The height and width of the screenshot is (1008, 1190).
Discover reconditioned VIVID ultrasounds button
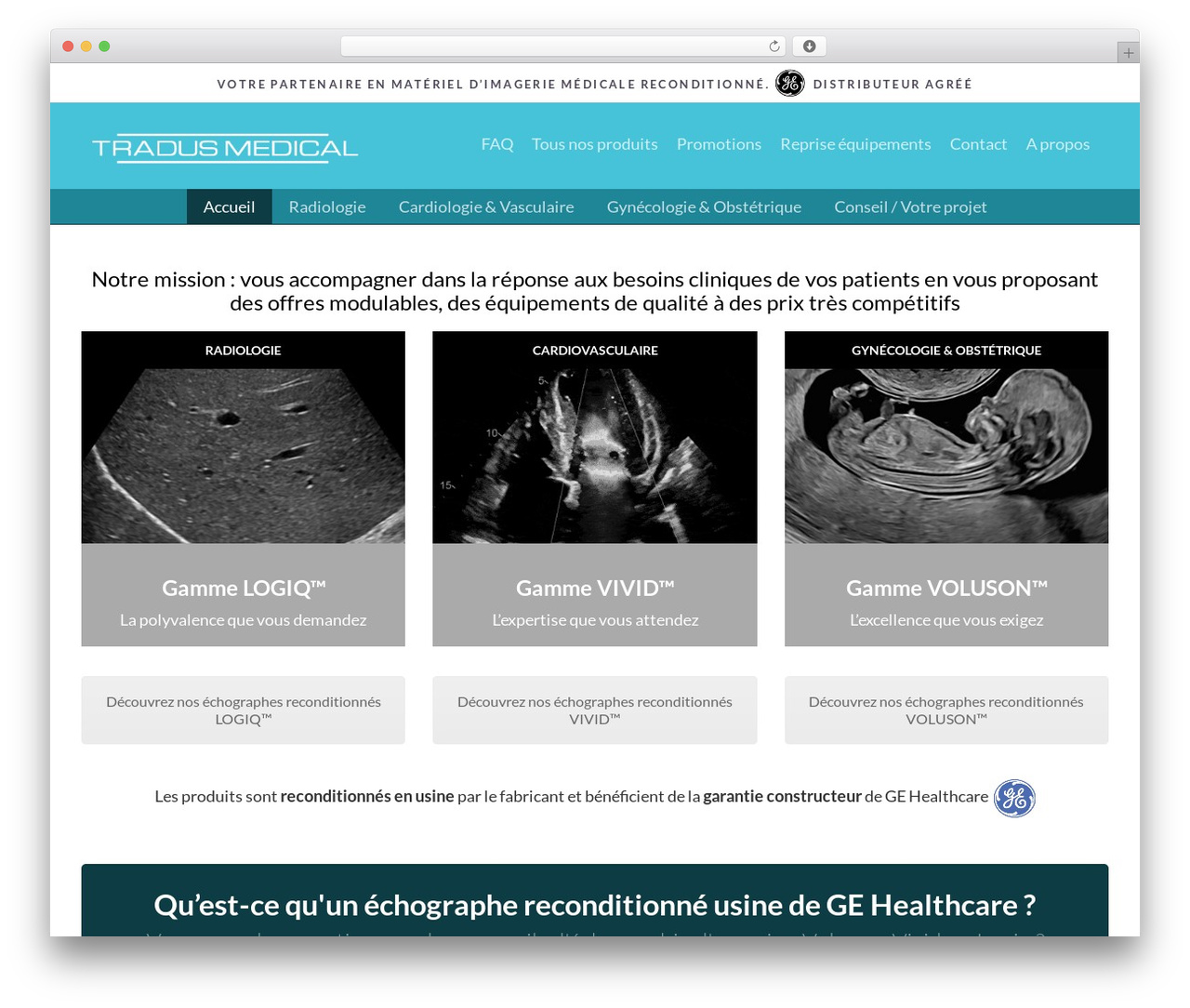coord(595,710)
